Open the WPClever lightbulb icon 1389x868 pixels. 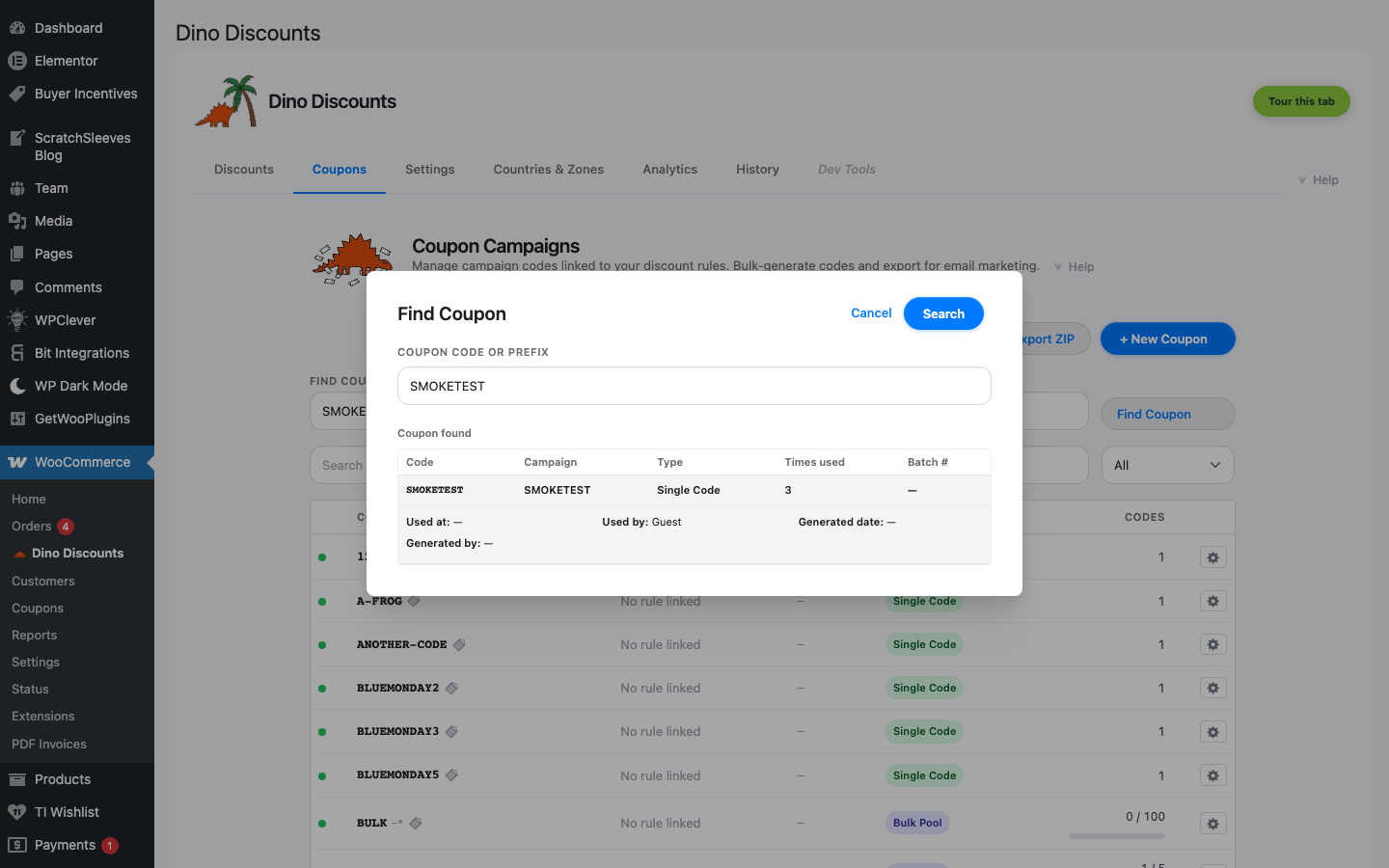coord(17,320)
